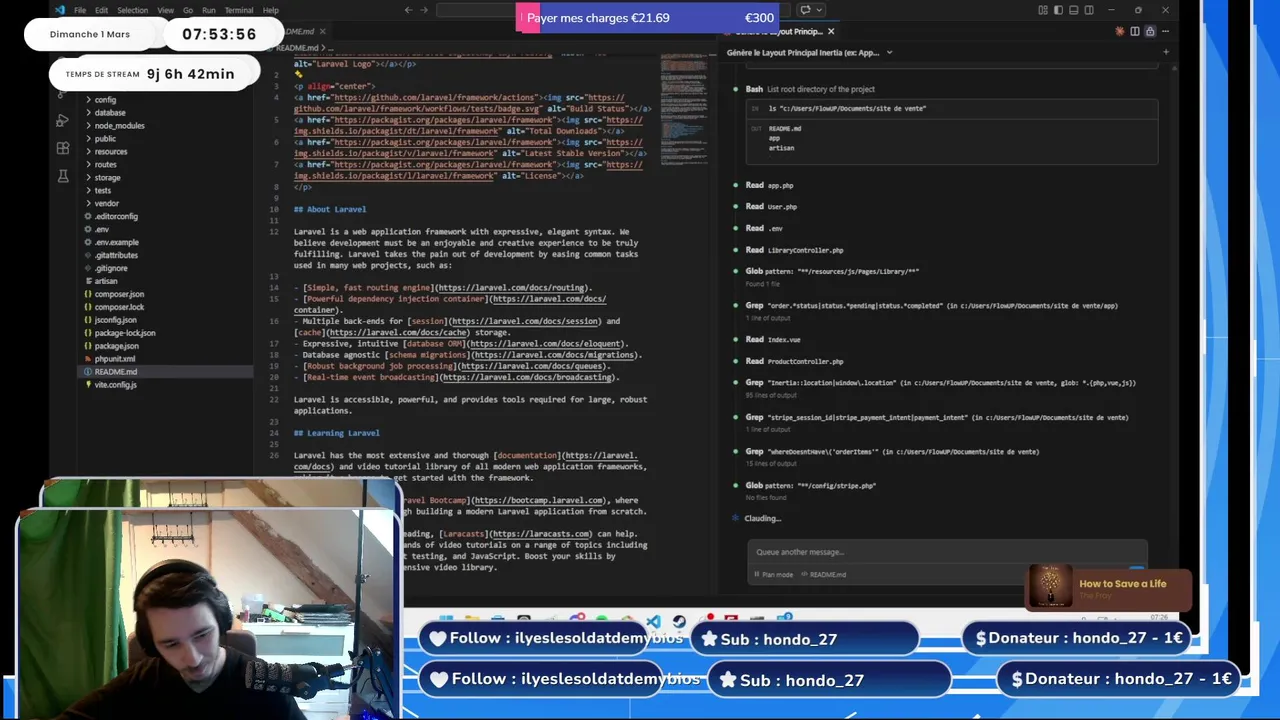Open package.json in explorer
The height and width of the screenshot is (720, 1280).
click(116, 346)
